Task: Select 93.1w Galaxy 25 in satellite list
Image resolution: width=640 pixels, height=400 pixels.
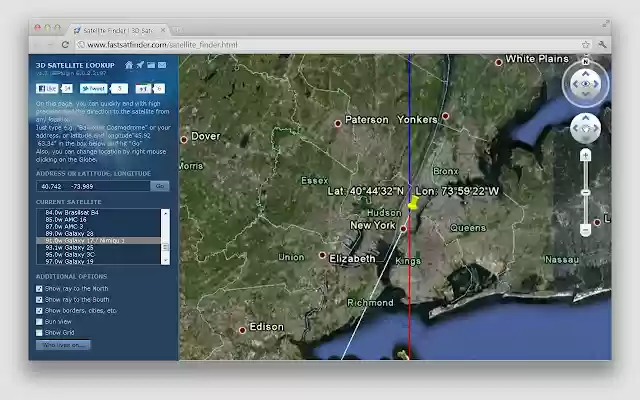Action: 98,247
